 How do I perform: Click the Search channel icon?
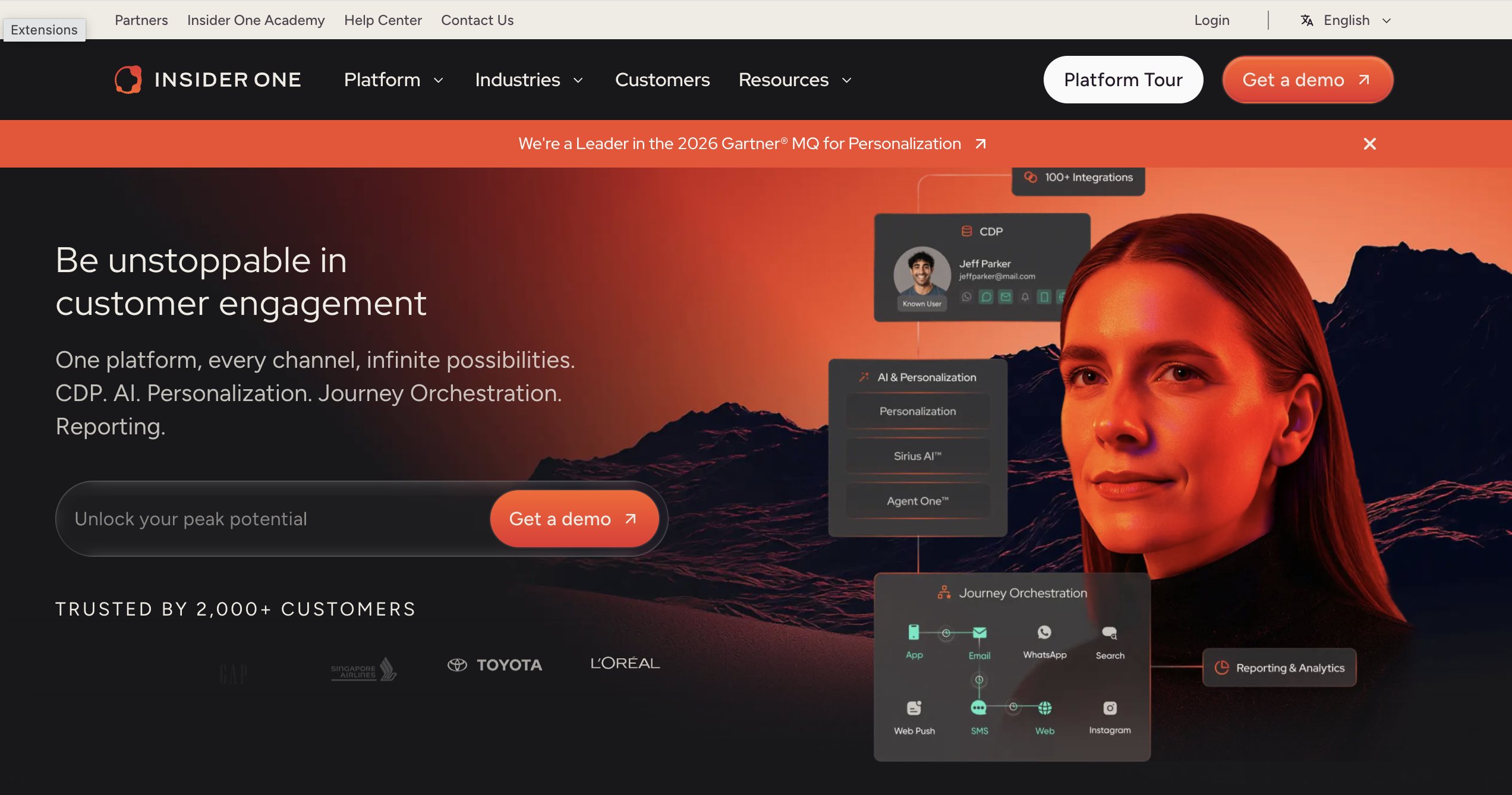tap(1110, 633)
